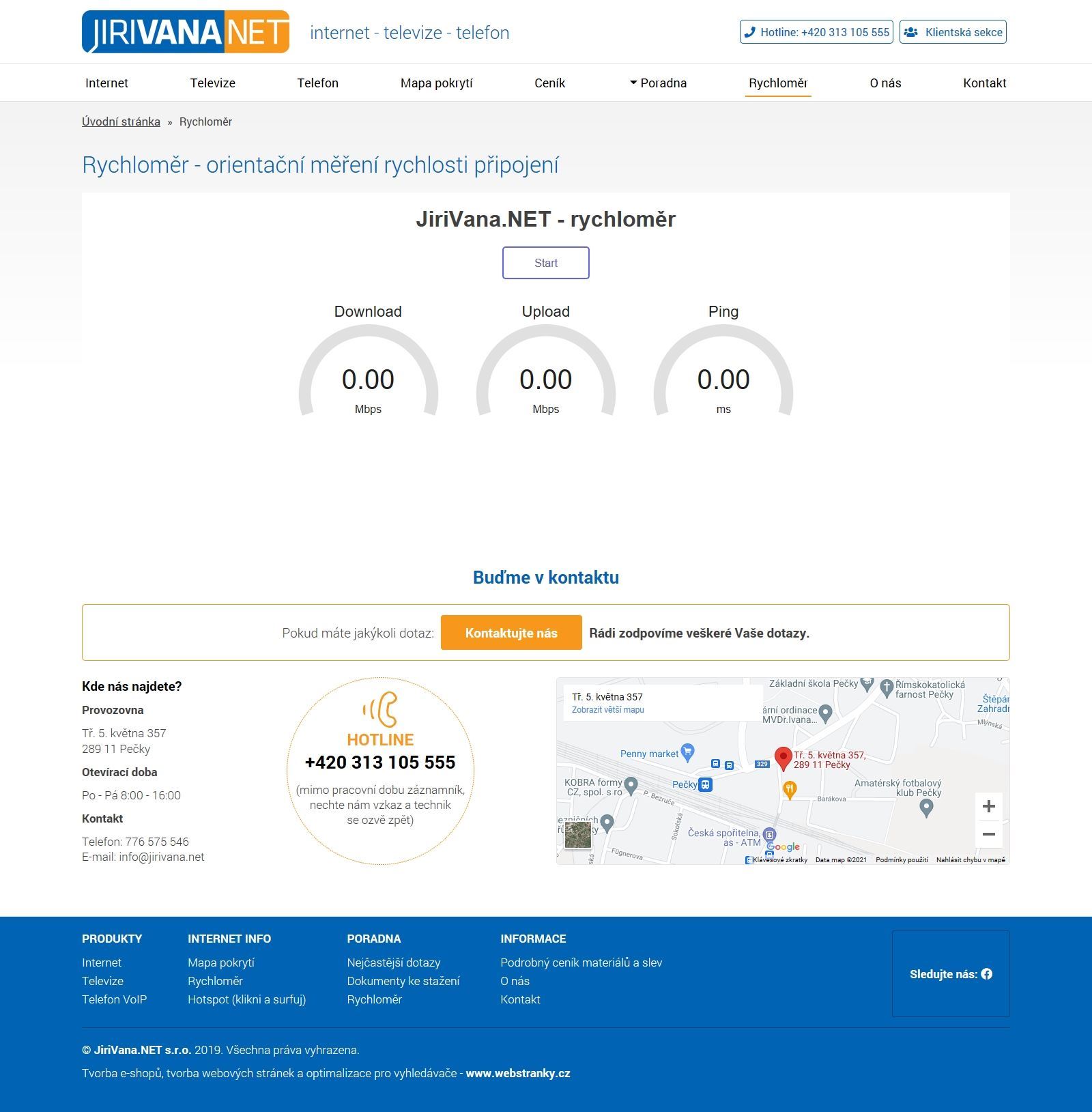This screenshot has width=1092, height=1112.
Task: Open Rychloměr link under Internet info
Action: [x=215, y=981]
